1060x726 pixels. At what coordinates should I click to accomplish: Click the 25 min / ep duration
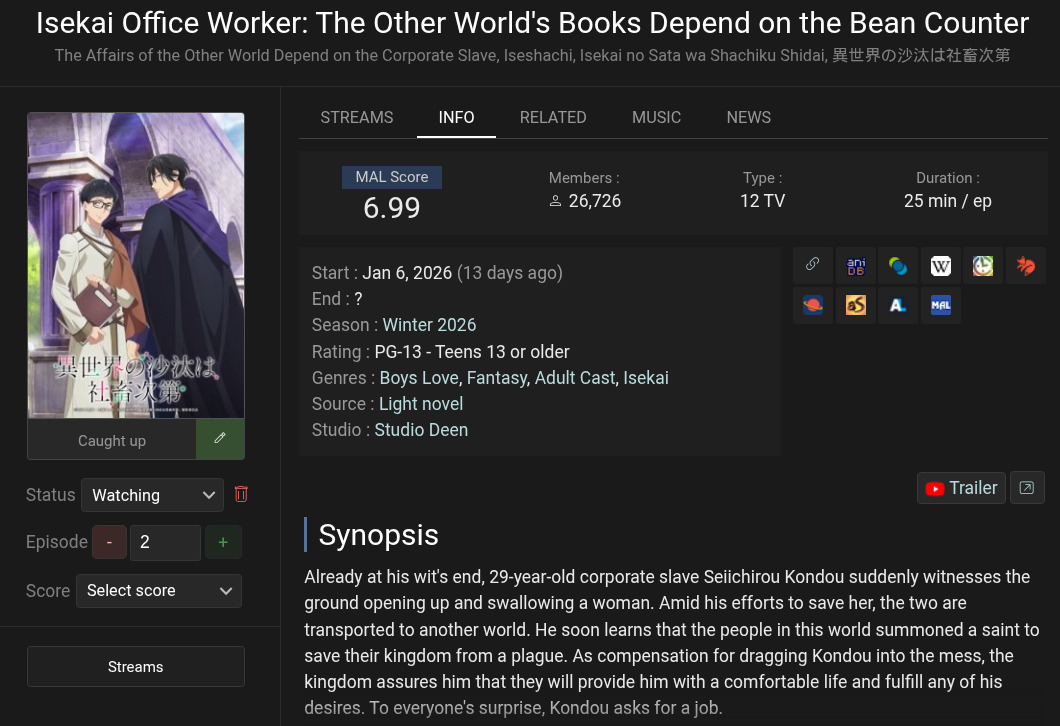coord(948,201)
